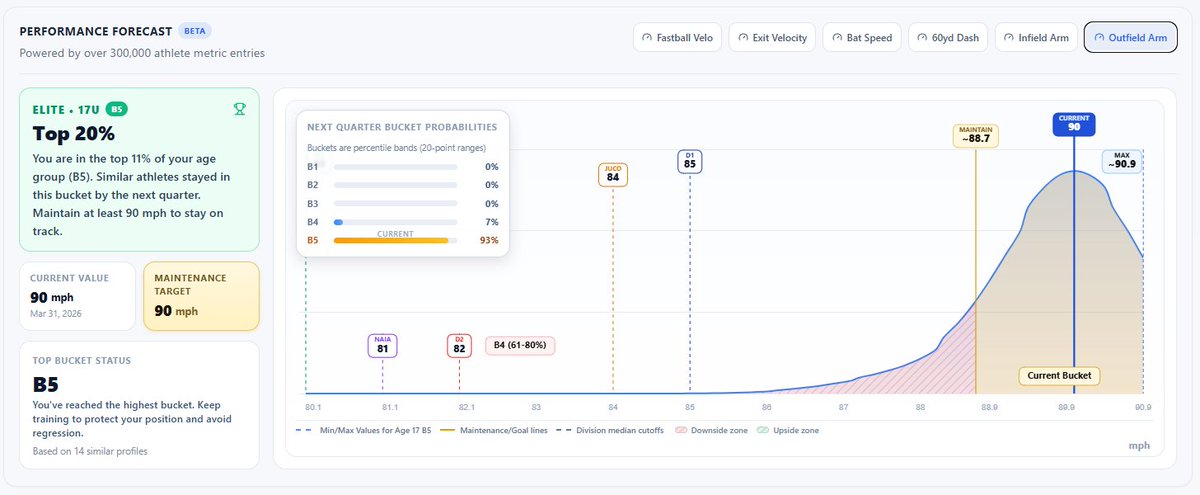
Task: Click the 88.9 x-axis tick label
Action: pyautogui.click(x=988, y=407)
